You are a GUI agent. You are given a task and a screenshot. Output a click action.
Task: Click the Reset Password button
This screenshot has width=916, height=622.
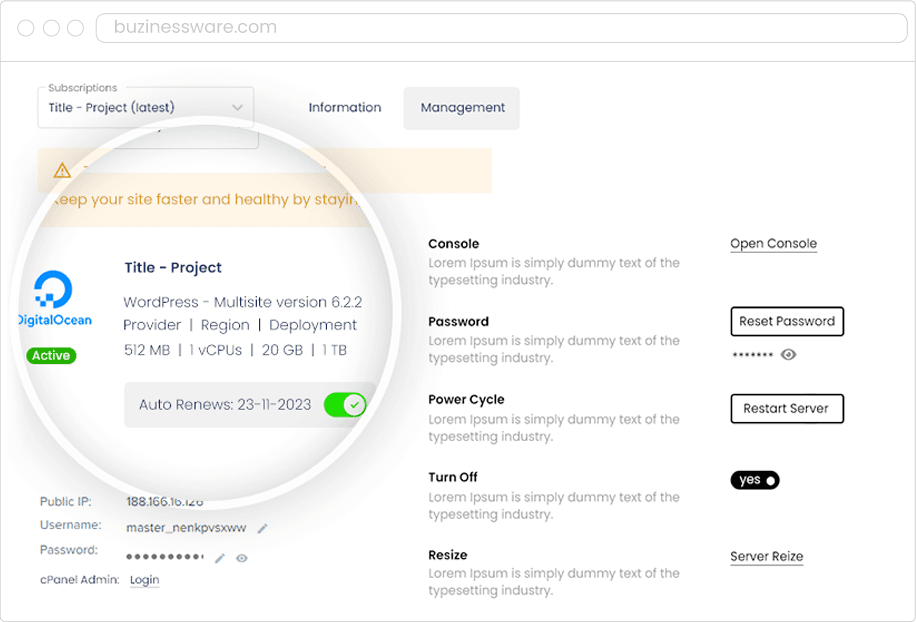click(787, 321)
